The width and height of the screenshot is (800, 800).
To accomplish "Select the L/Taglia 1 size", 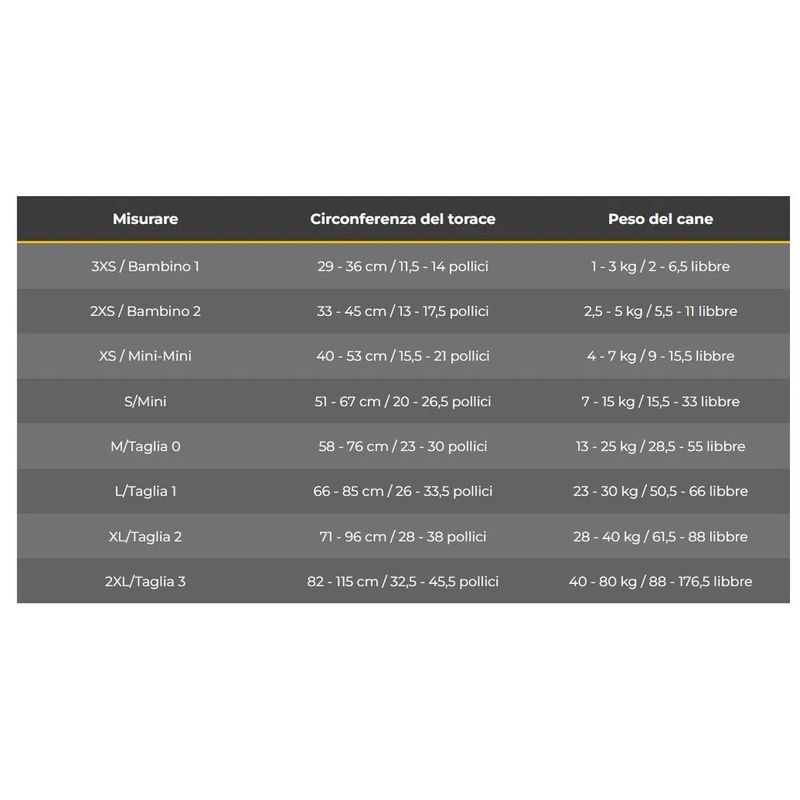I will (x=145, y=491).
